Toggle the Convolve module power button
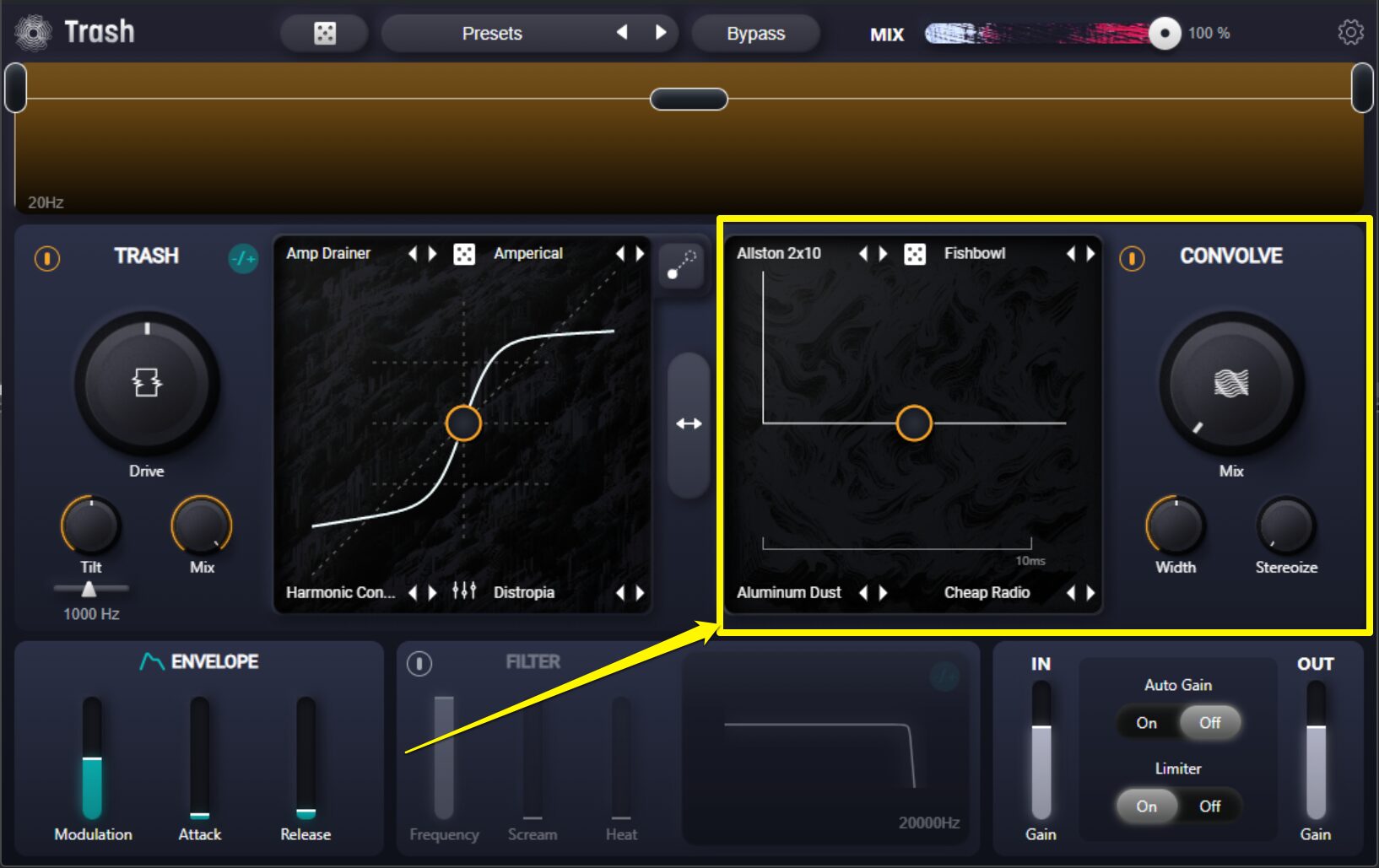This screenshot has height=868, width=1379. point(1132,258)
